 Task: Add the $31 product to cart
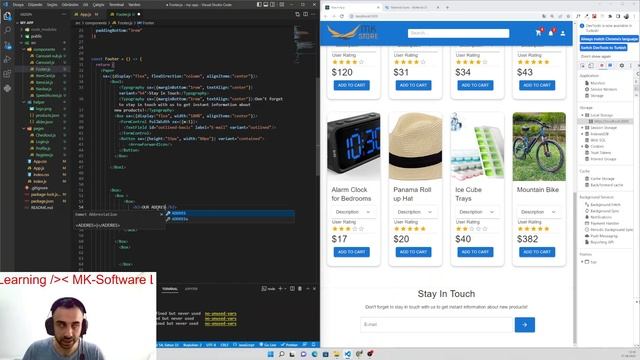[413, 85]
